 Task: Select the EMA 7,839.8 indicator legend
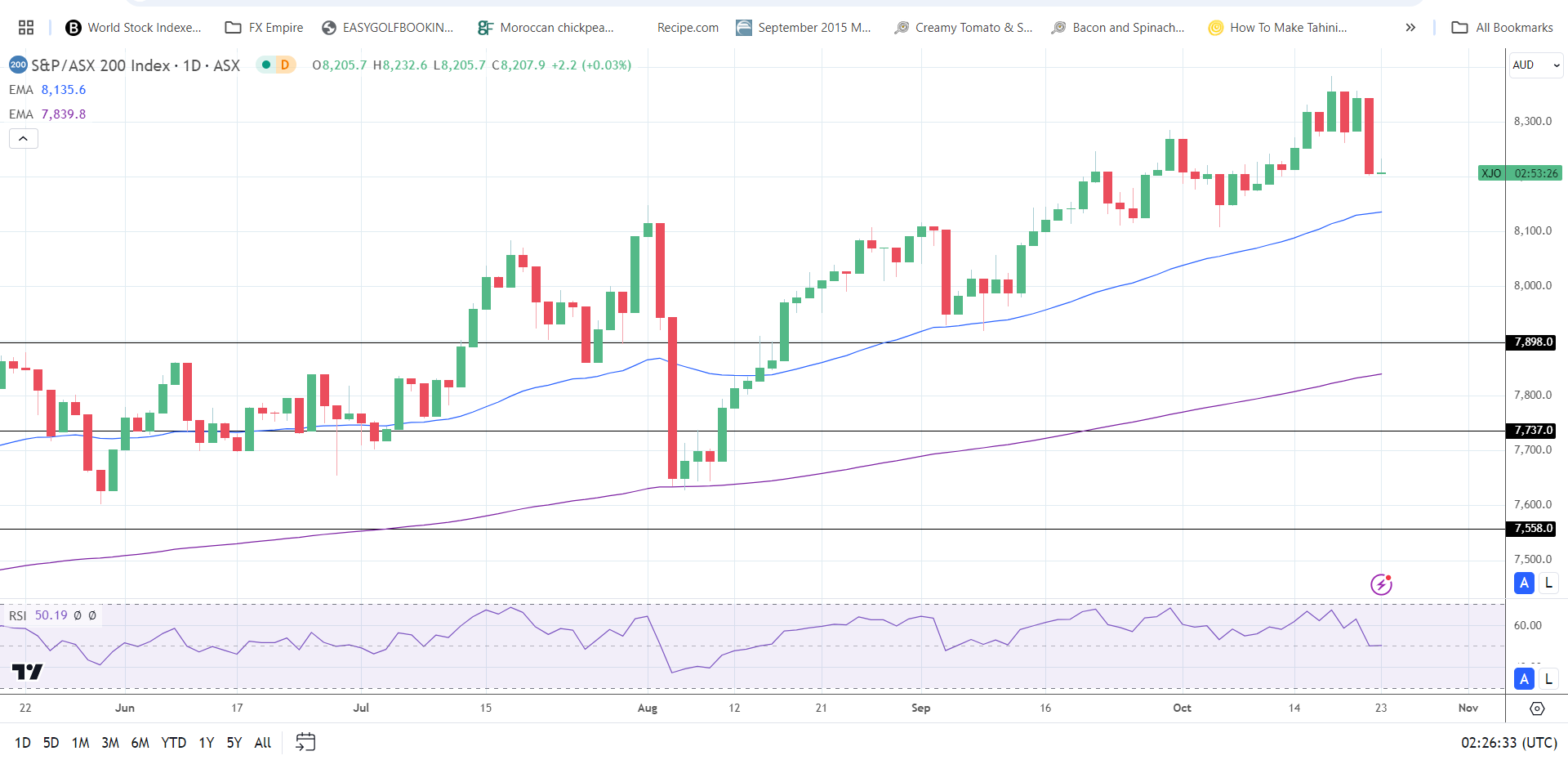click(x=47, y=114)
